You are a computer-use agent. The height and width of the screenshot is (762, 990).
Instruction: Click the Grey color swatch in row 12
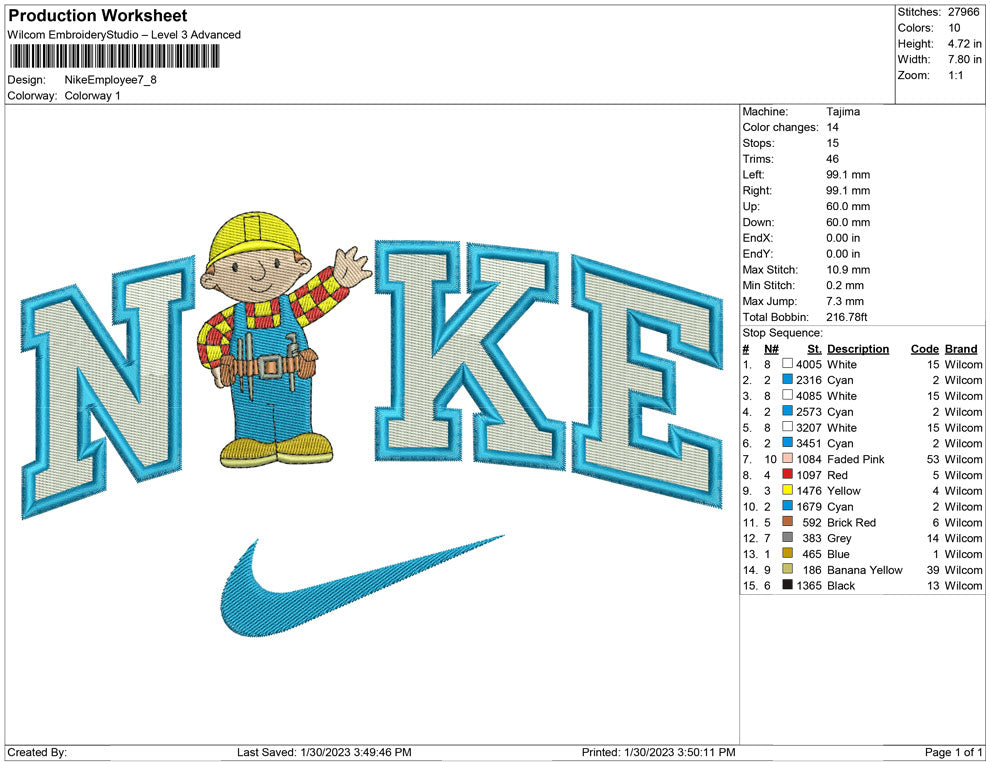pyautogui.click(x=787, y=537)
